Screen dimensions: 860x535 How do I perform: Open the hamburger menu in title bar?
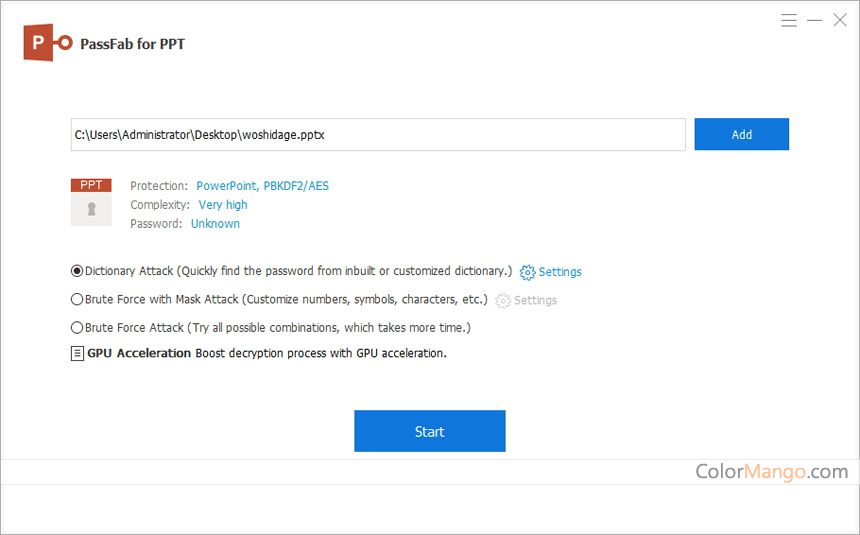click(789, 20)
